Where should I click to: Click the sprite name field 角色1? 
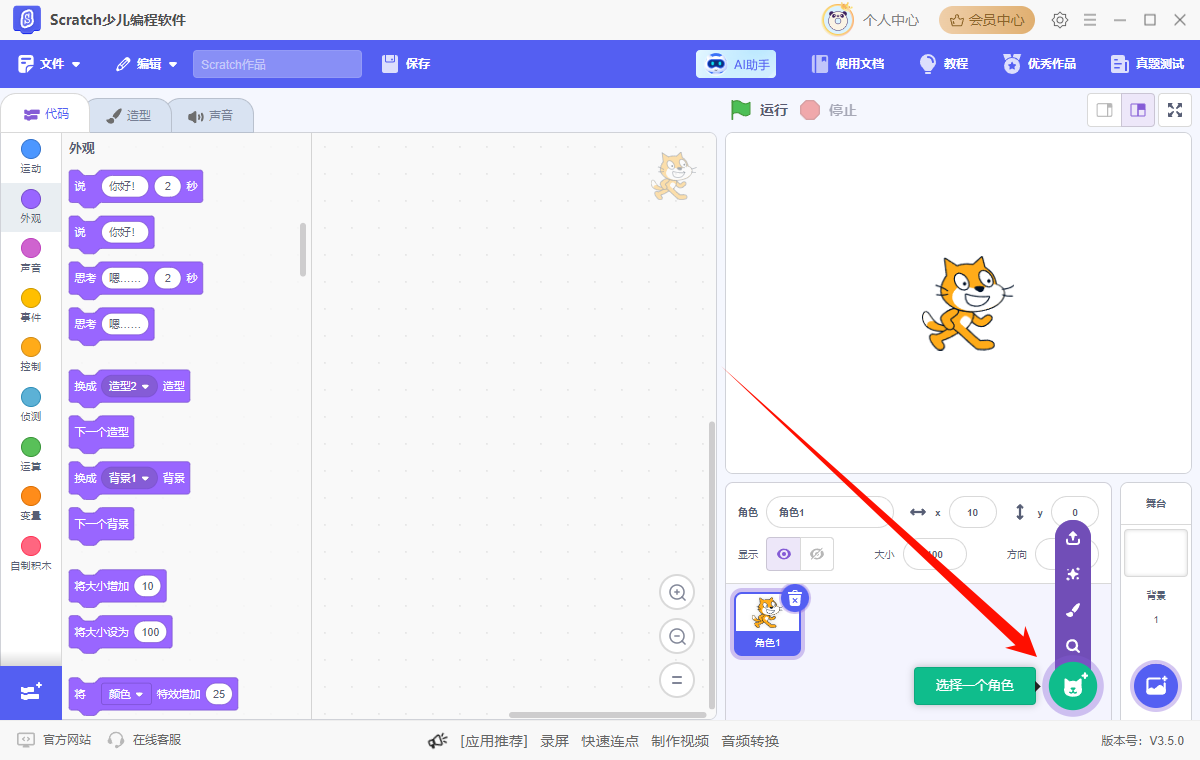coord(829,511)
